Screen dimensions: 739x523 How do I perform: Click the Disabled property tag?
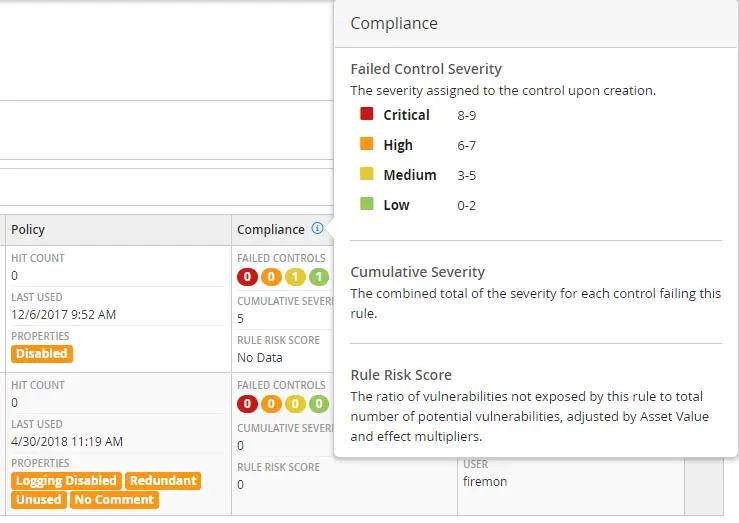(x=42, y=354)
